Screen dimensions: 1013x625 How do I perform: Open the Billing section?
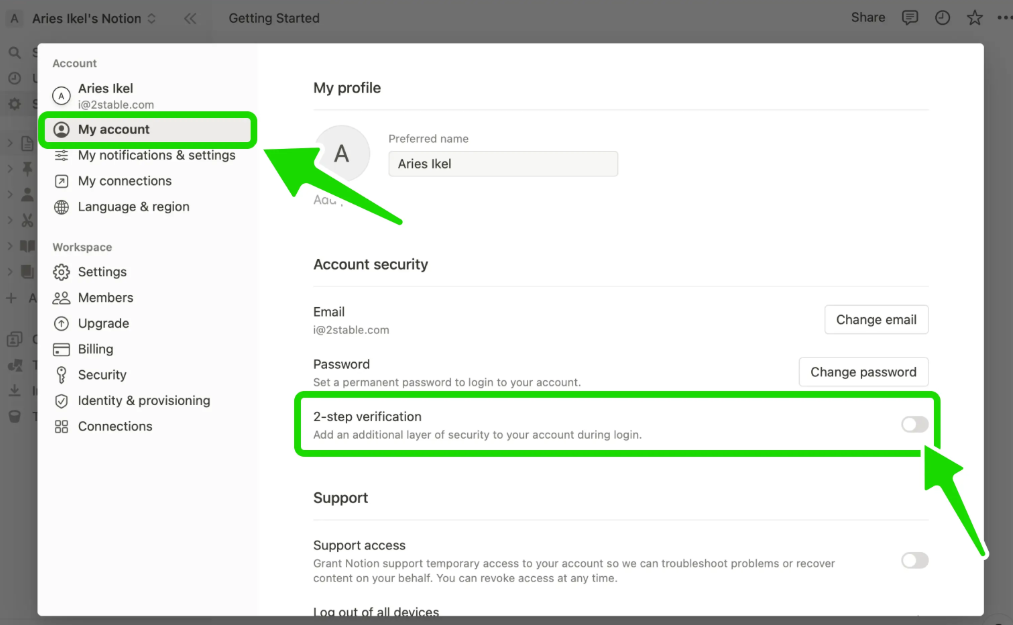point(148,350)
